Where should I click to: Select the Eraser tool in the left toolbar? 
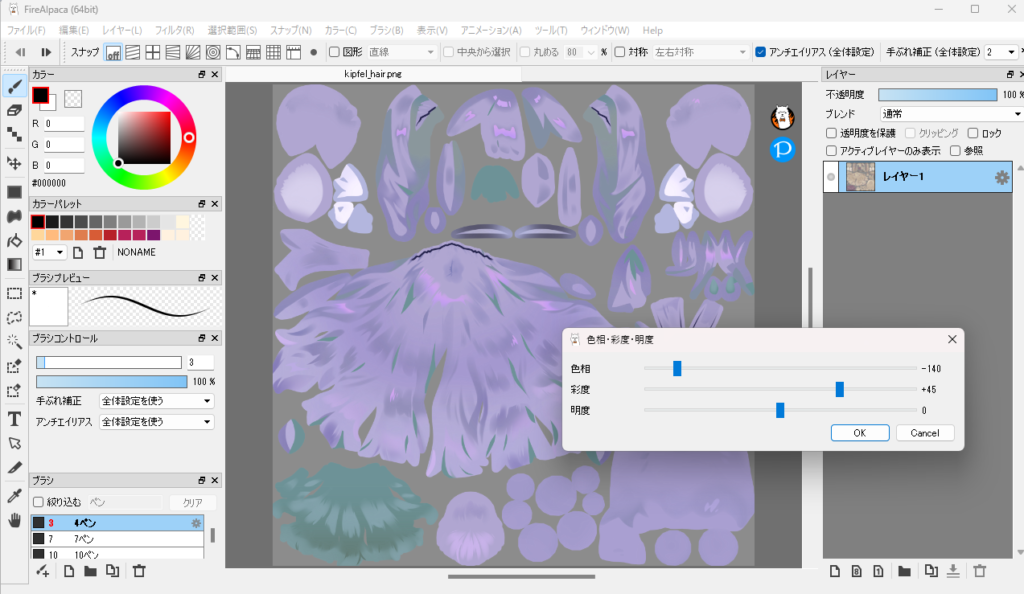coord(14,111)
